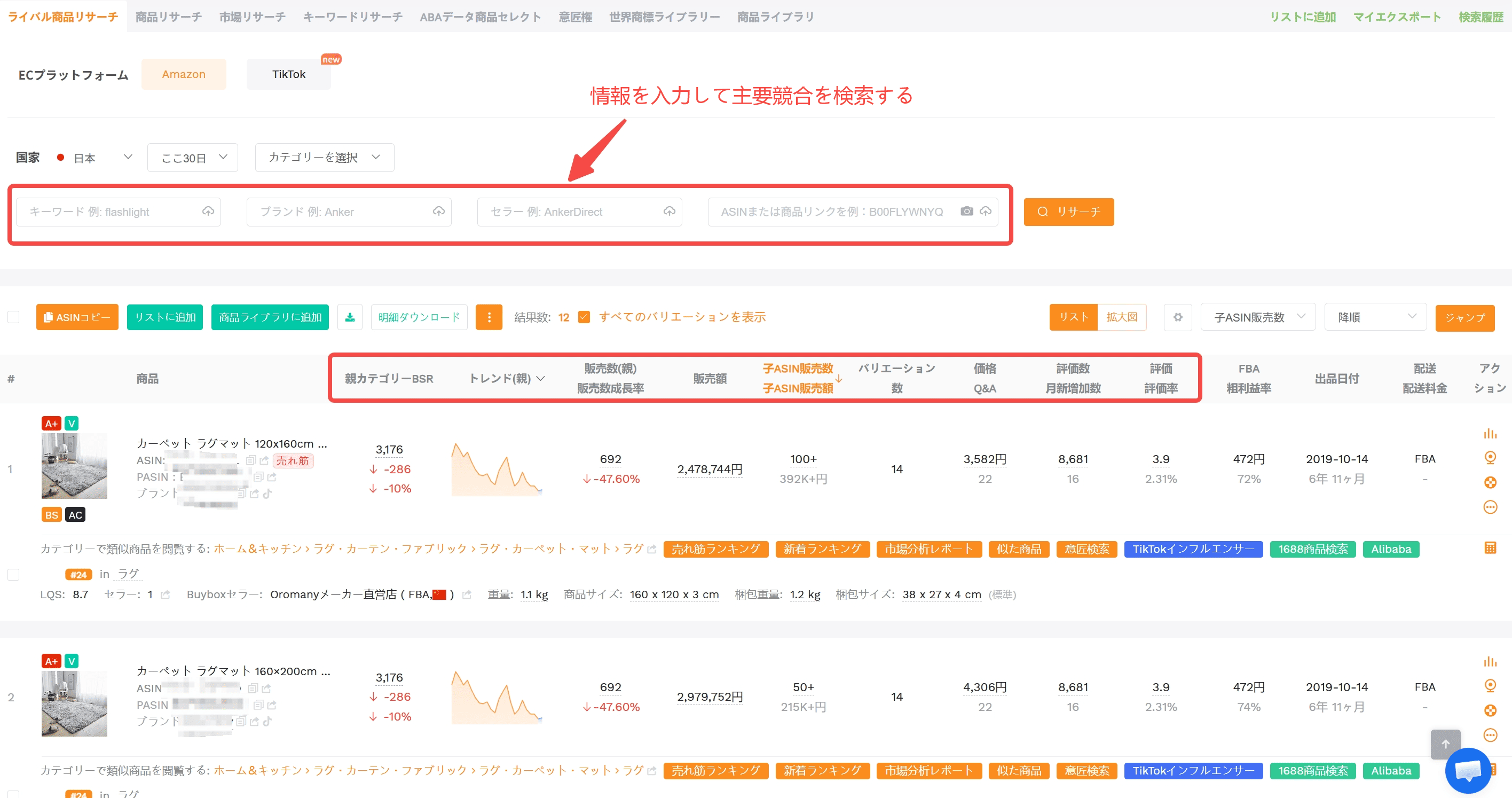Open the first product's rug thumbnail

(75, 466)
